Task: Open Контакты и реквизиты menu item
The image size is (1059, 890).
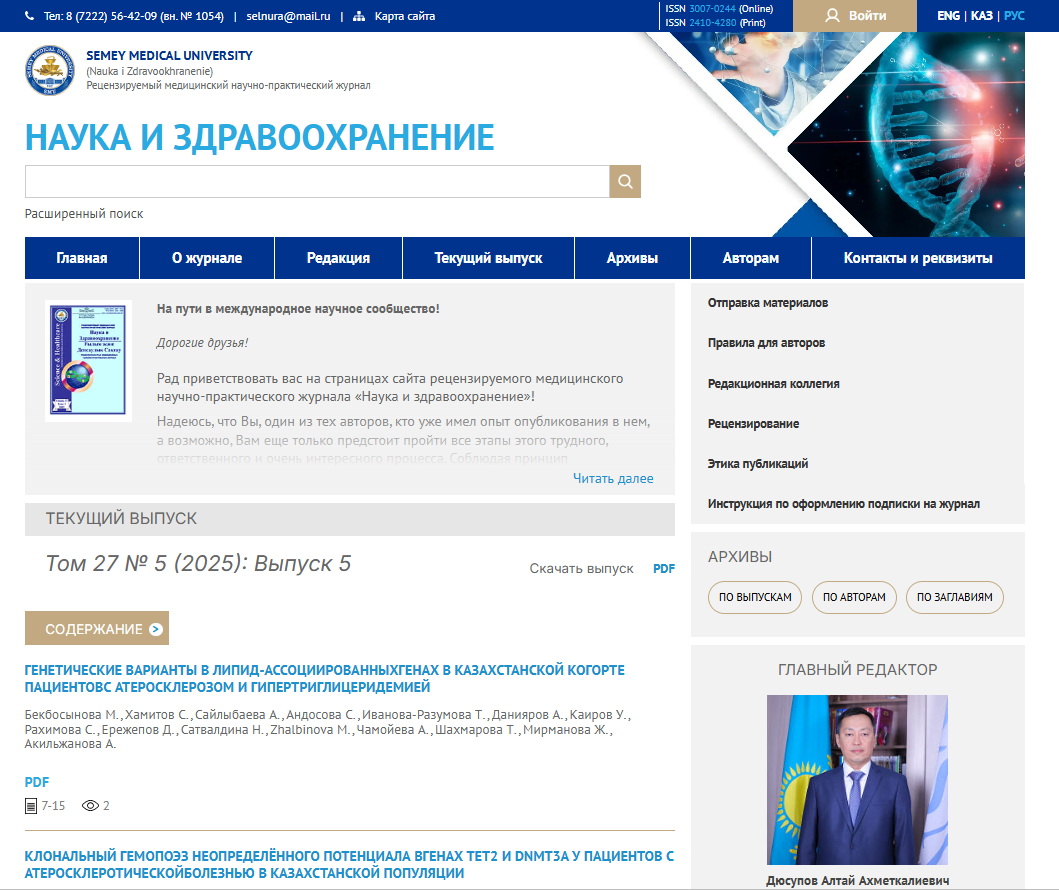Action: pyautogui.click(x=918, y=258)
